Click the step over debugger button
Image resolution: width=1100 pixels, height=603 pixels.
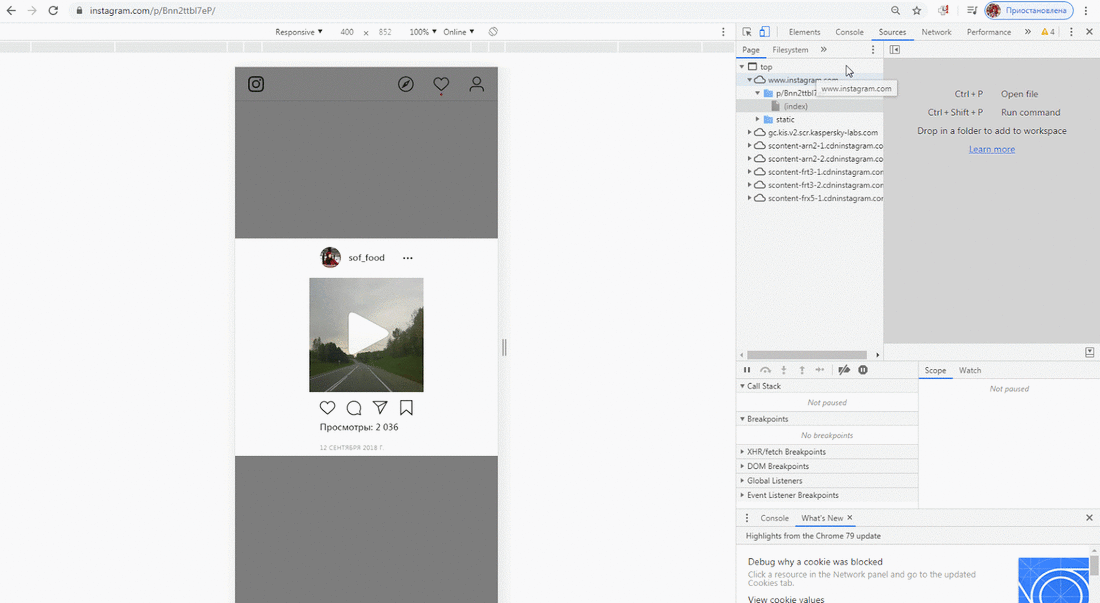(x=765, y=370)
